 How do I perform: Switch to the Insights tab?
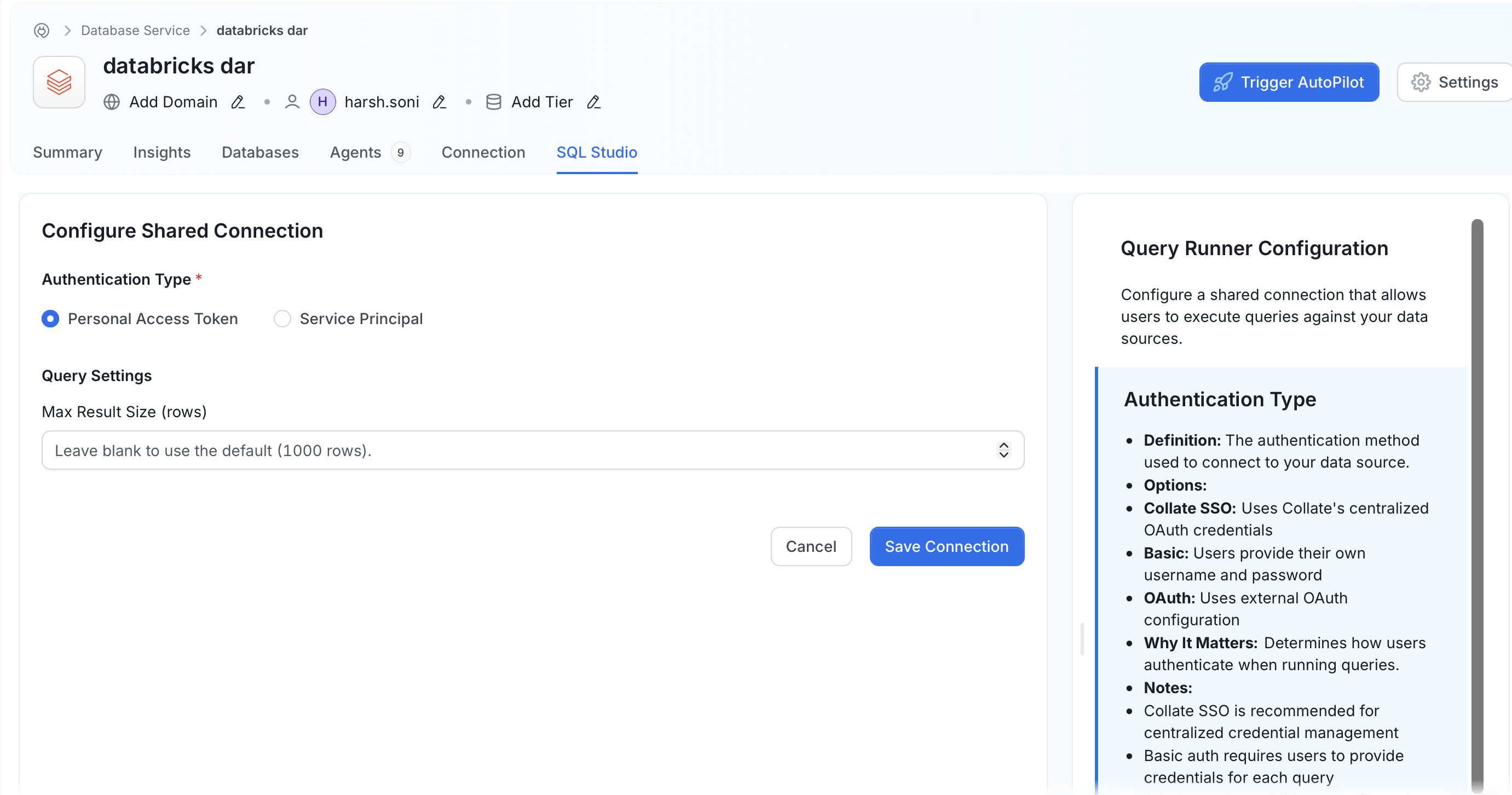click(162, 153)
